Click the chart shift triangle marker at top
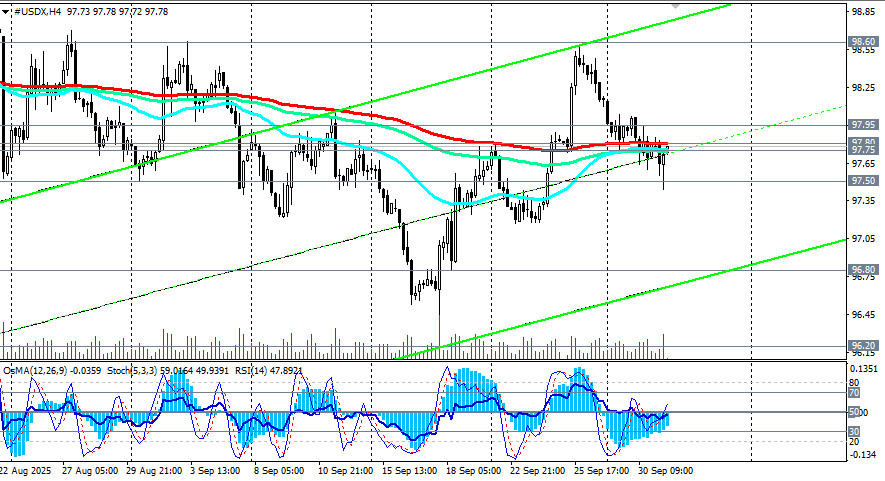The height and width of the screenshot is (481, 885). coord(677,4)
